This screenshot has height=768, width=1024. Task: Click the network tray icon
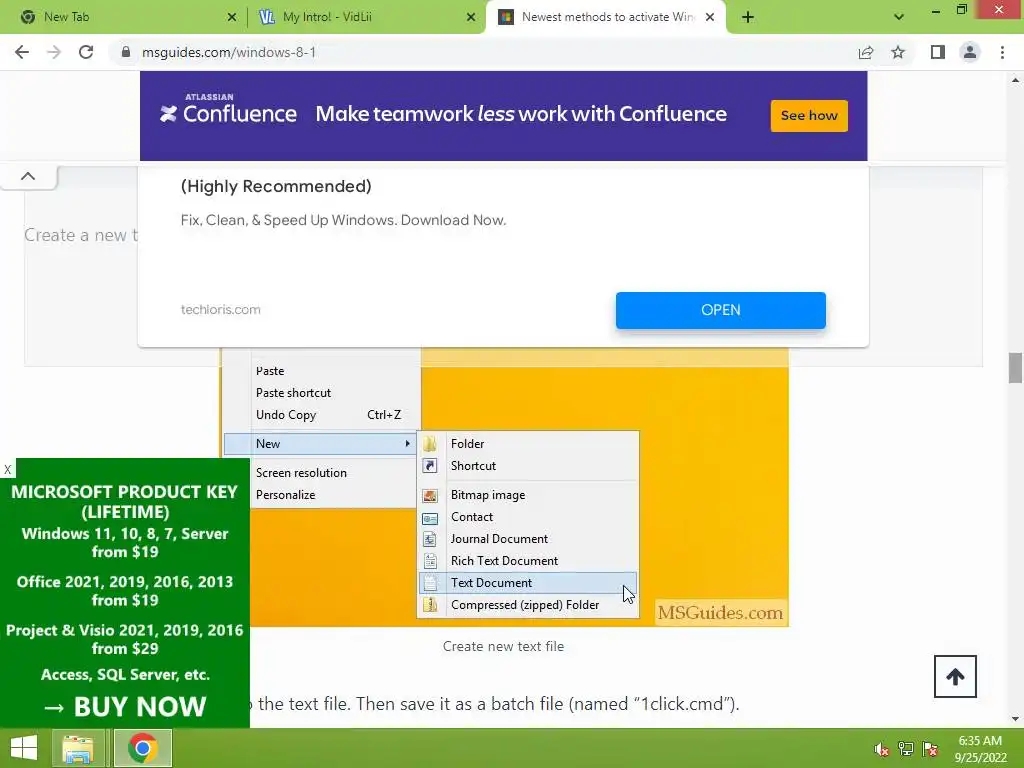906,750
